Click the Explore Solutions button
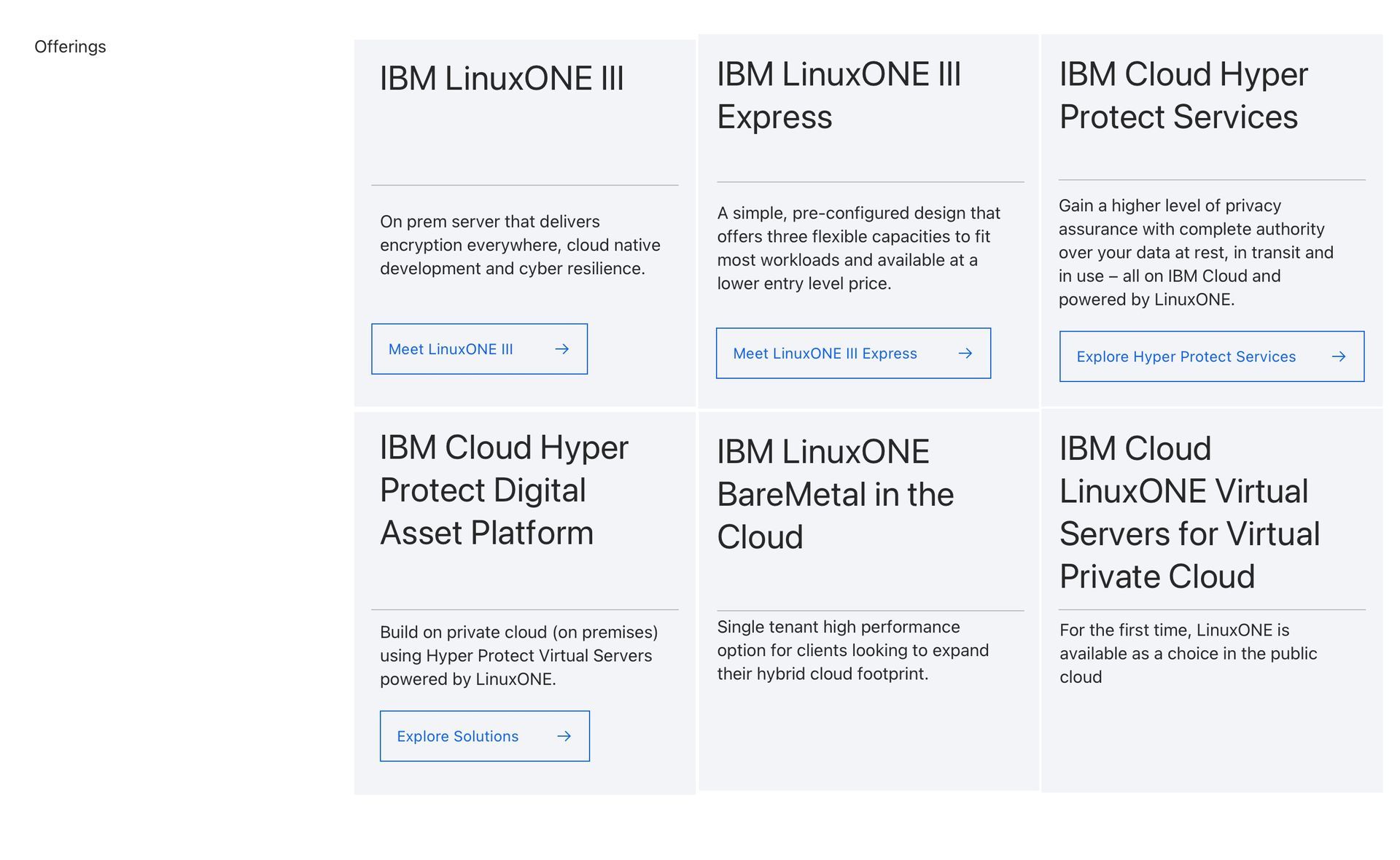 485,736
